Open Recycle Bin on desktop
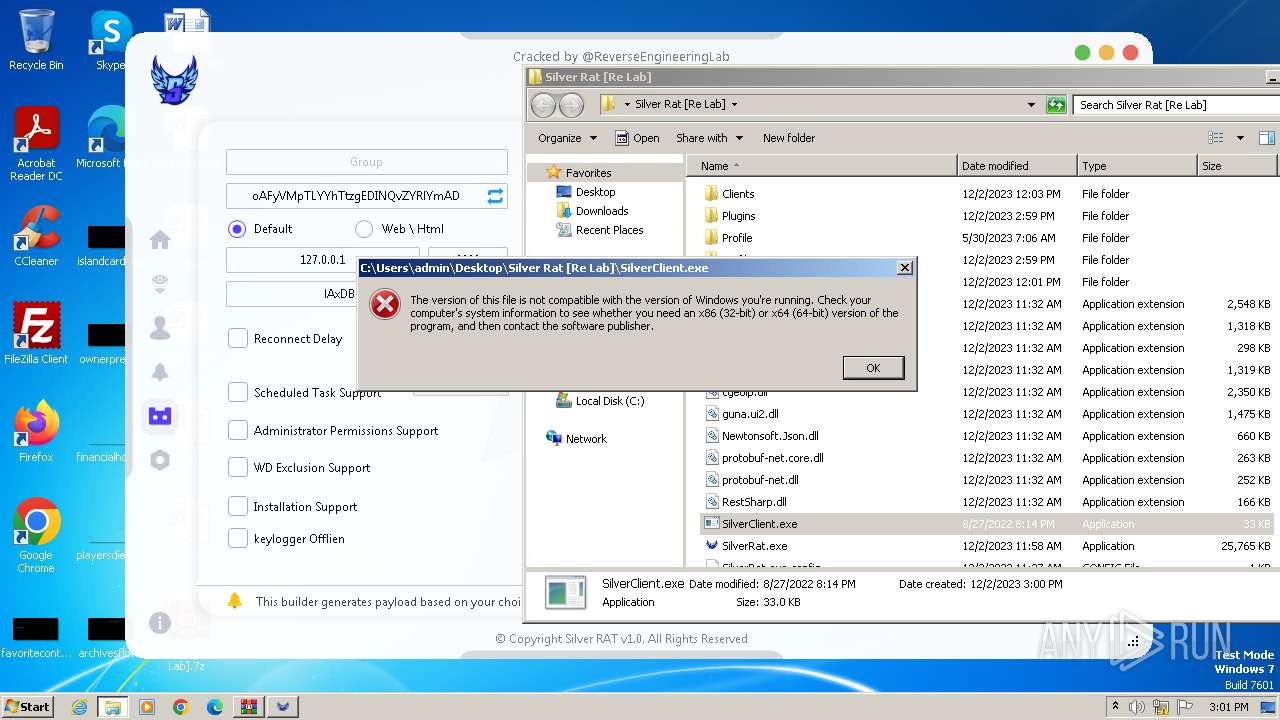 click(x=36, y=40)
